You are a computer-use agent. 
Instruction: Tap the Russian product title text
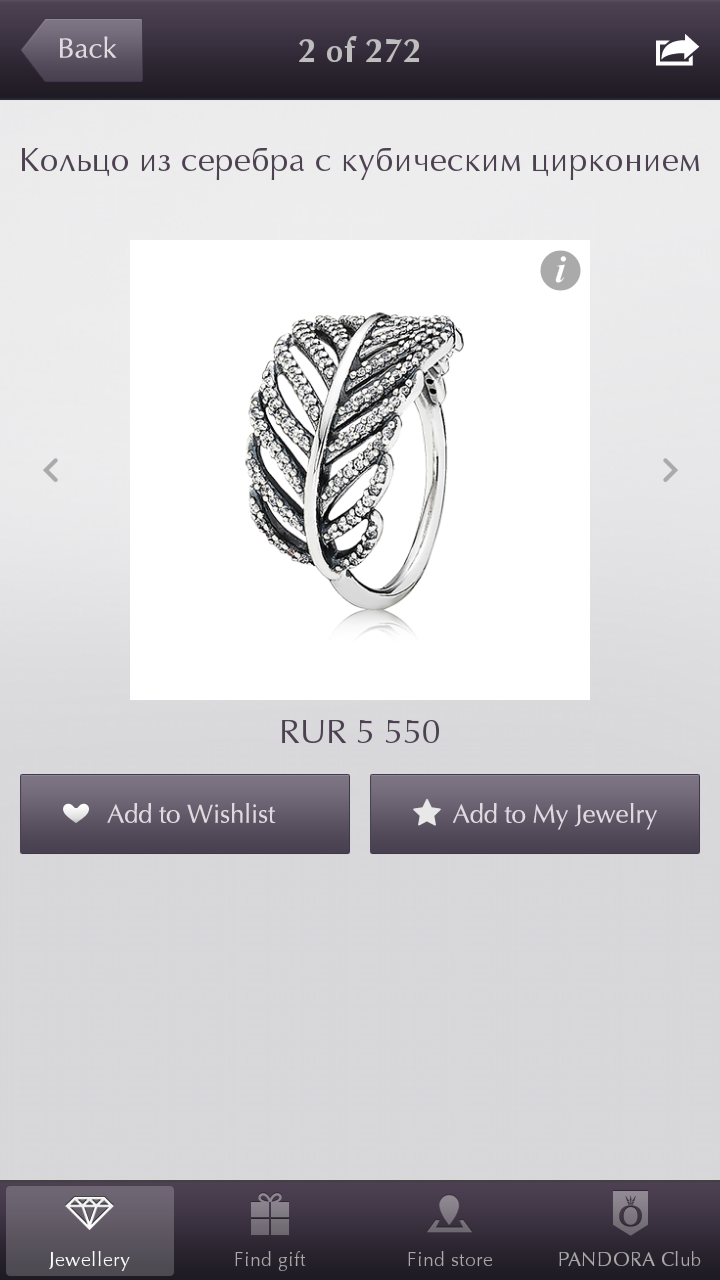[360, 161]
